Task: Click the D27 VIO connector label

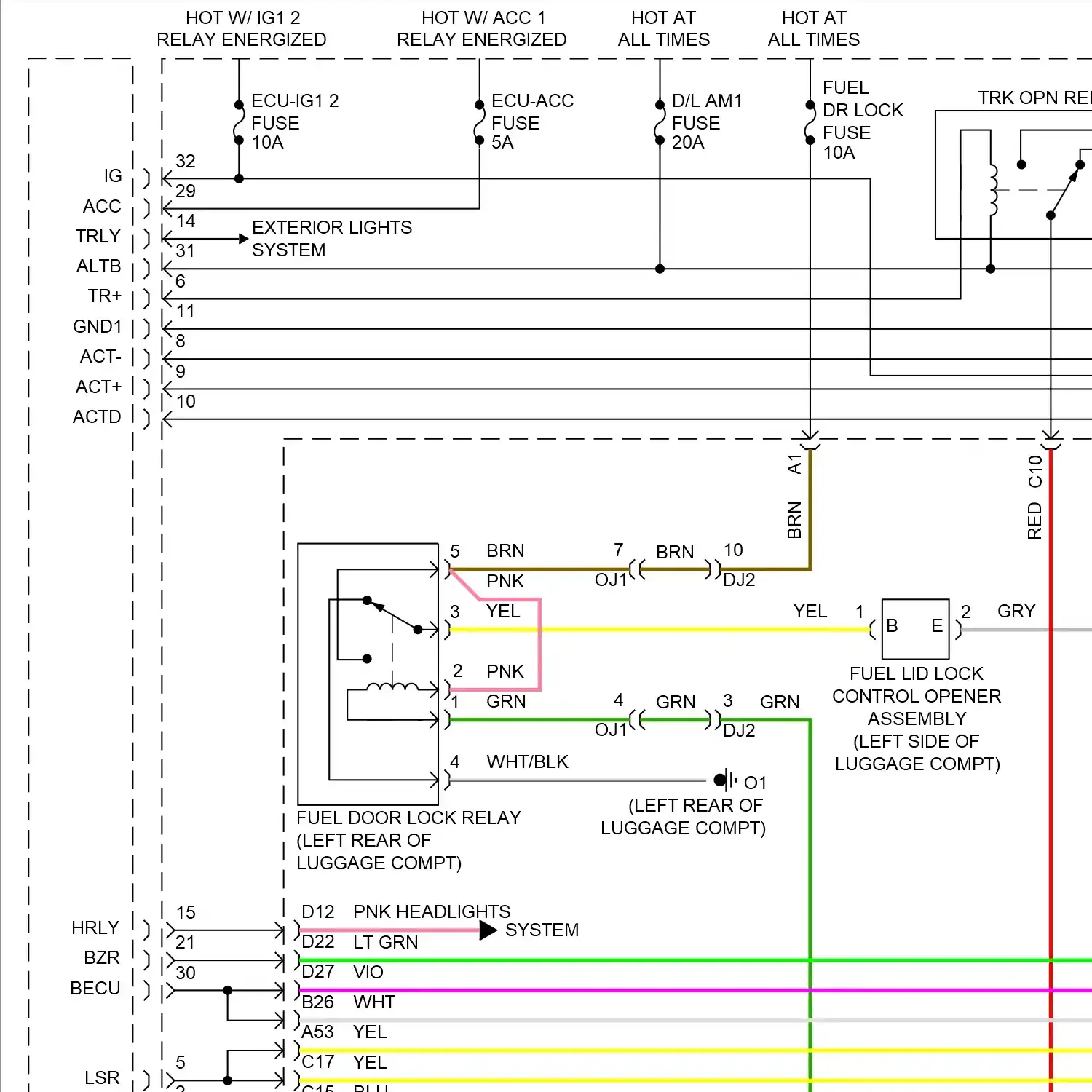Action: [x=342, y=973]
